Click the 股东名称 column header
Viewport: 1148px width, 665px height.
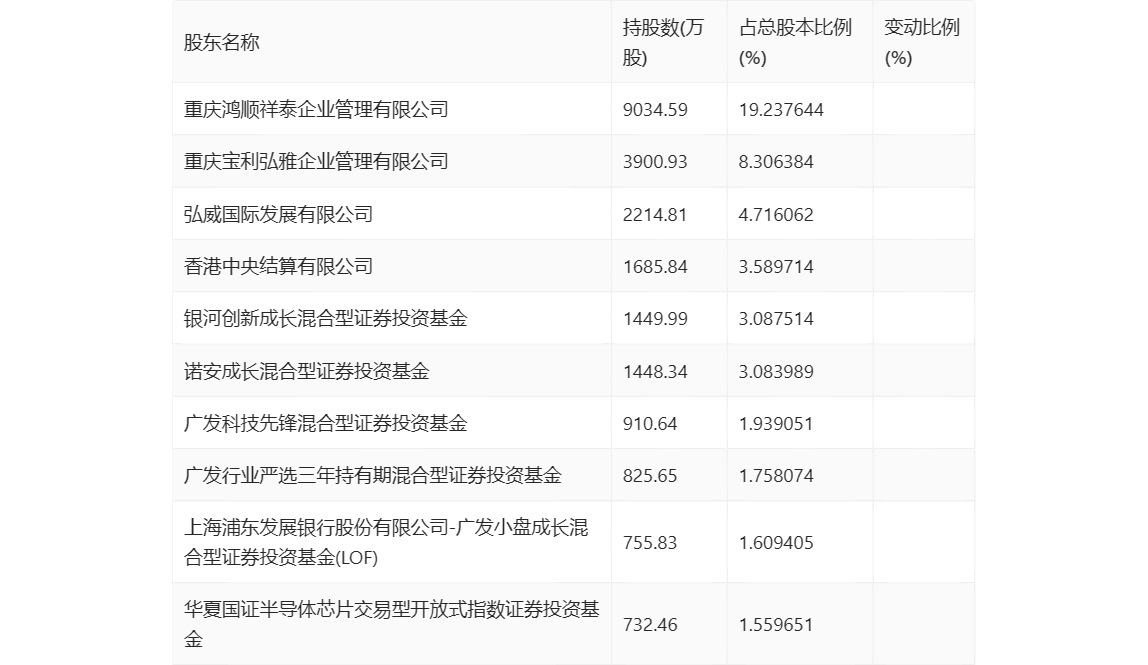pos(222,42)
